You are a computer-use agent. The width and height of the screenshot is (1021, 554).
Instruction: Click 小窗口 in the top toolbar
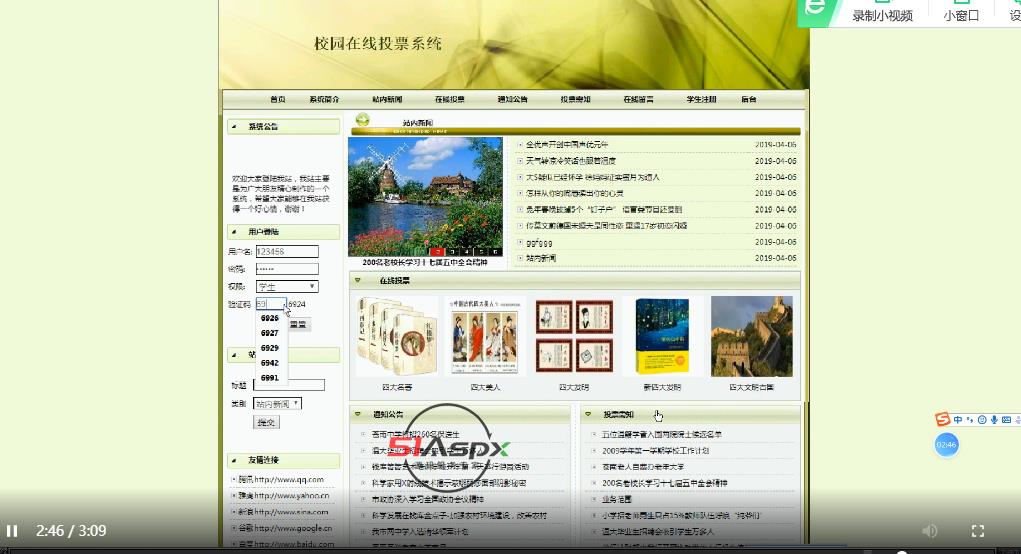[961, 15]
